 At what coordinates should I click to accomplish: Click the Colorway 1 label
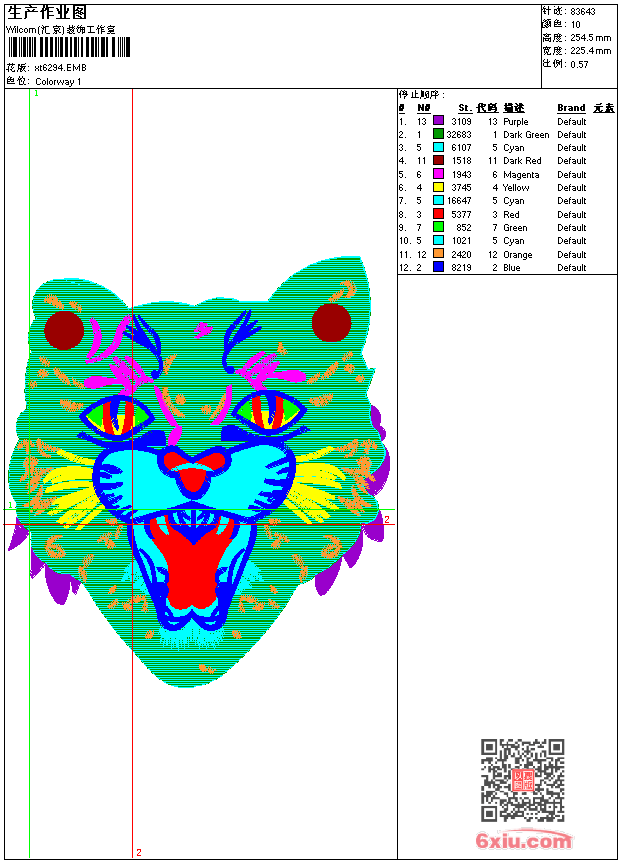58,82
